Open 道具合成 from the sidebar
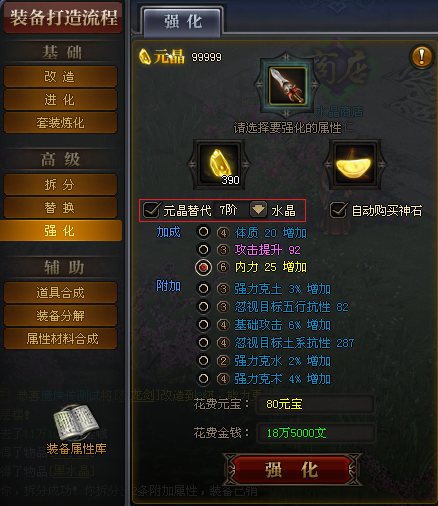 click(x=60, y=293)
